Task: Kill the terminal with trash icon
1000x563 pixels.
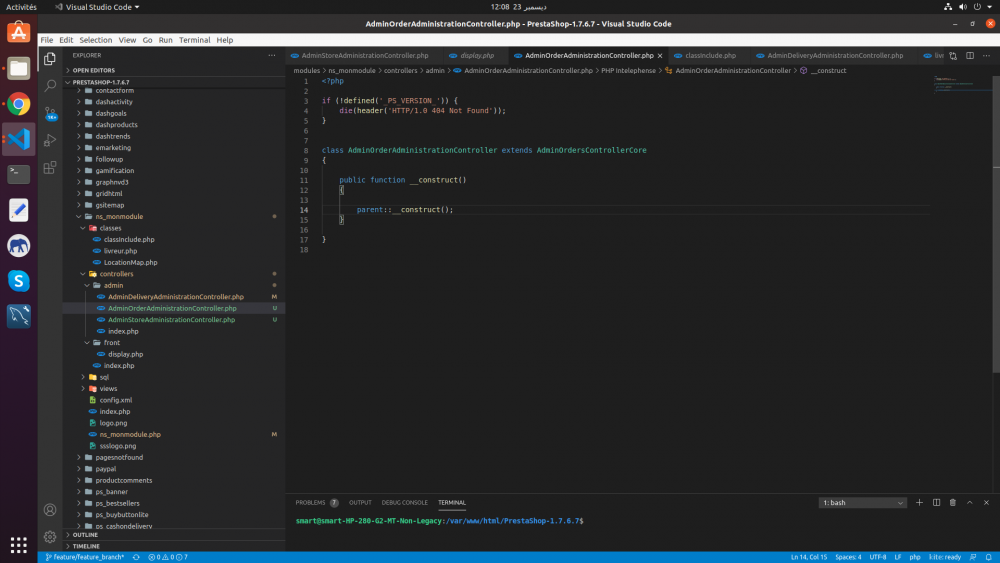Action: pyautogui.click(x=952, y=502)
